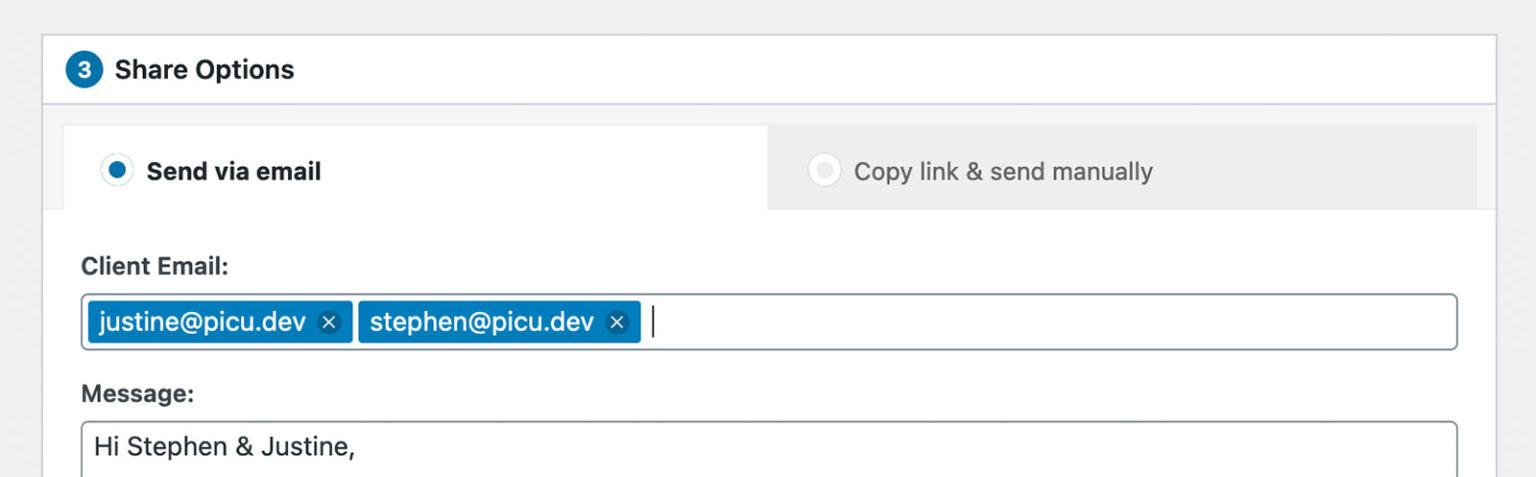Open the Copy link & send manually tab label
Image resolution: width=1536 pixels, height=477 pixels.
[x=1003, y=172]
